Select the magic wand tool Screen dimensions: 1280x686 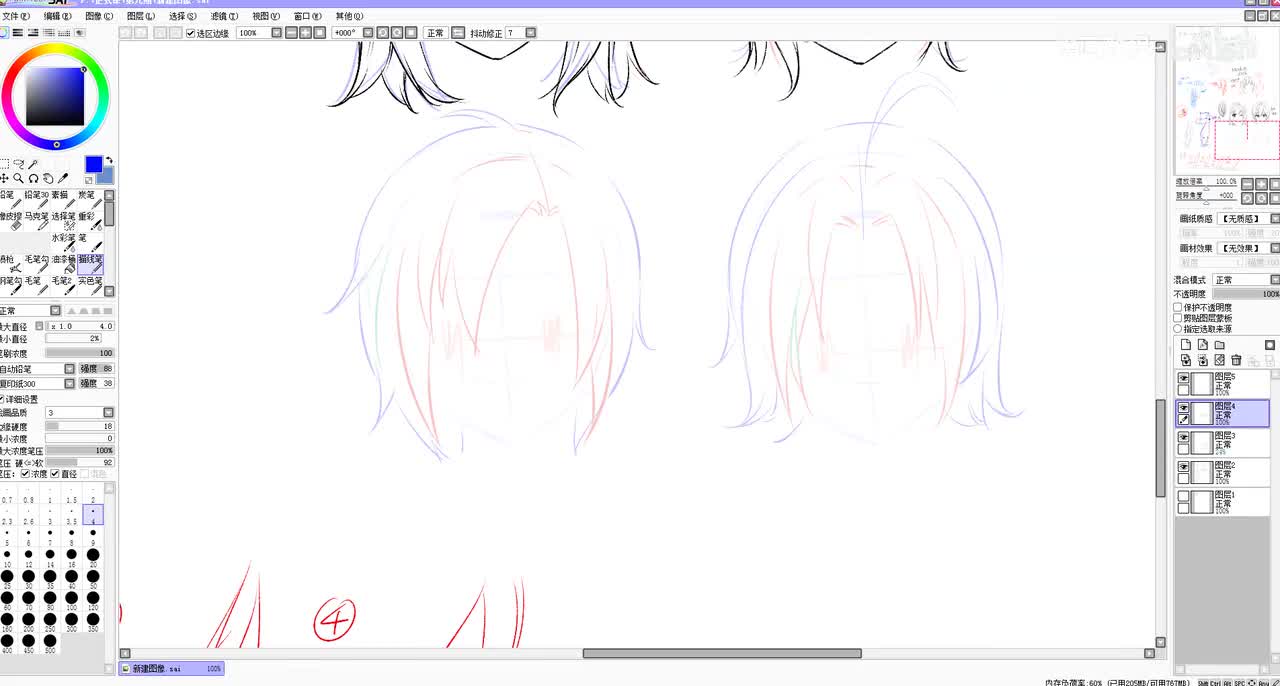(x=33, y=164)
